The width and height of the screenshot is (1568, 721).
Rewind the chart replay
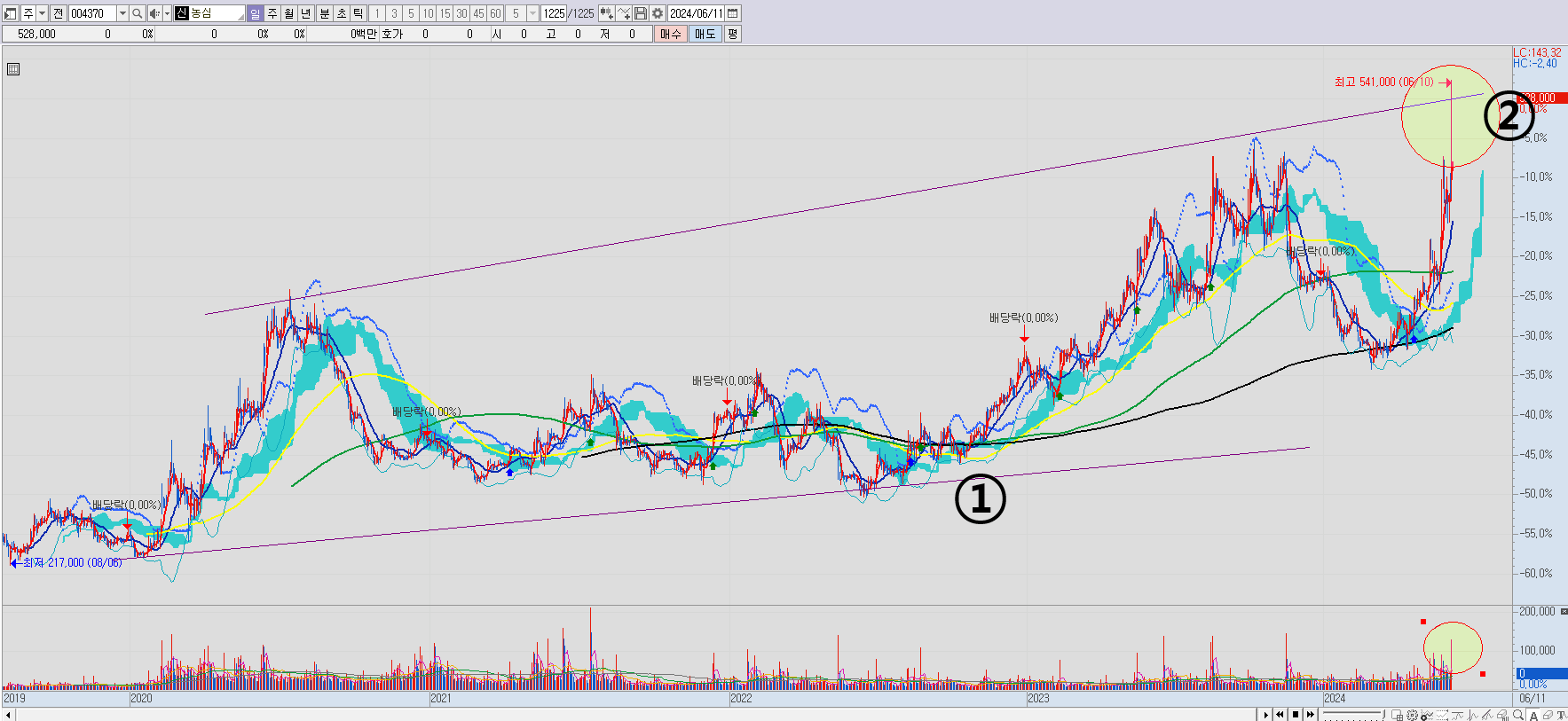coord(1280,714)
